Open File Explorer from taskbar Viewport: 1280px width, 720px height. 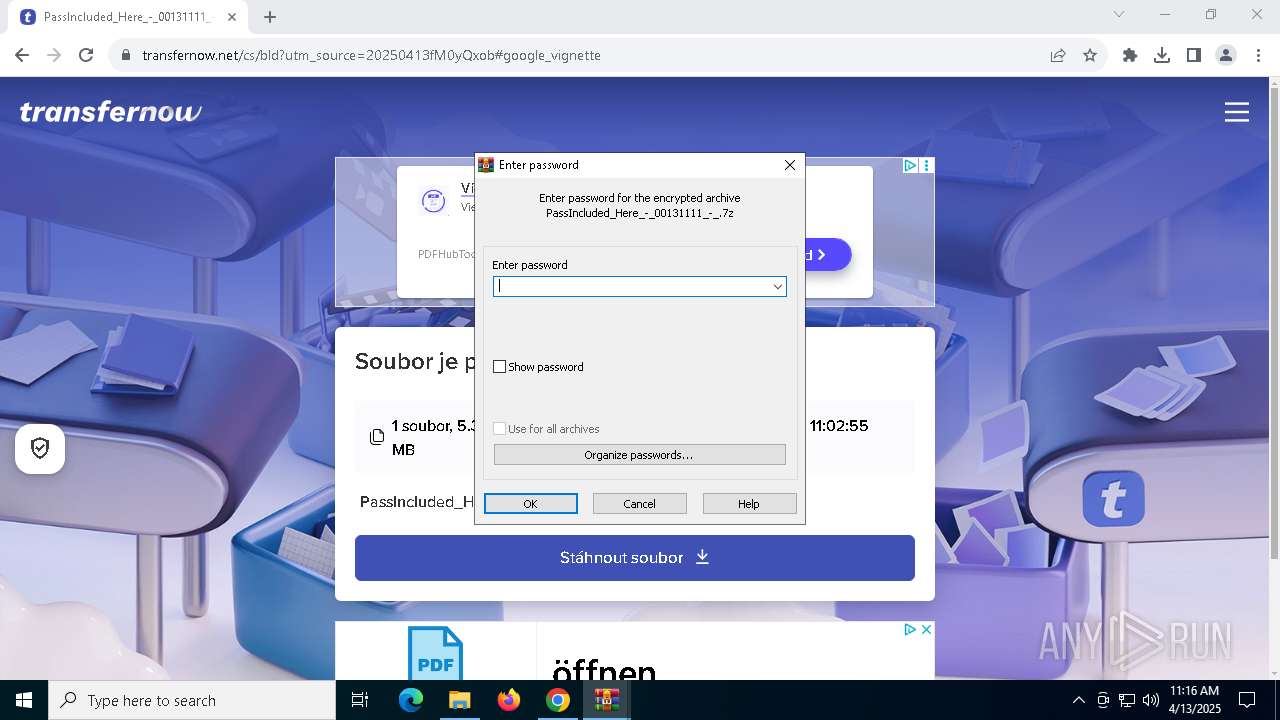(x=459, y=700)
